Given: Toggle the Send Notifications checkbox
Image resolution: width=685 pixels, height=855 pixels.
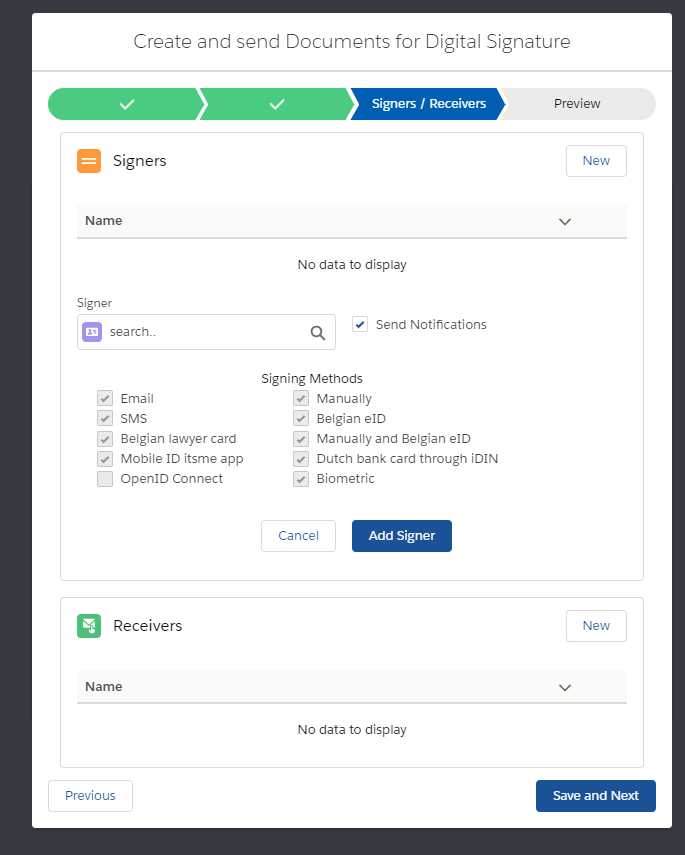Looking at the screenshot, I should click(x=360, y=324).
